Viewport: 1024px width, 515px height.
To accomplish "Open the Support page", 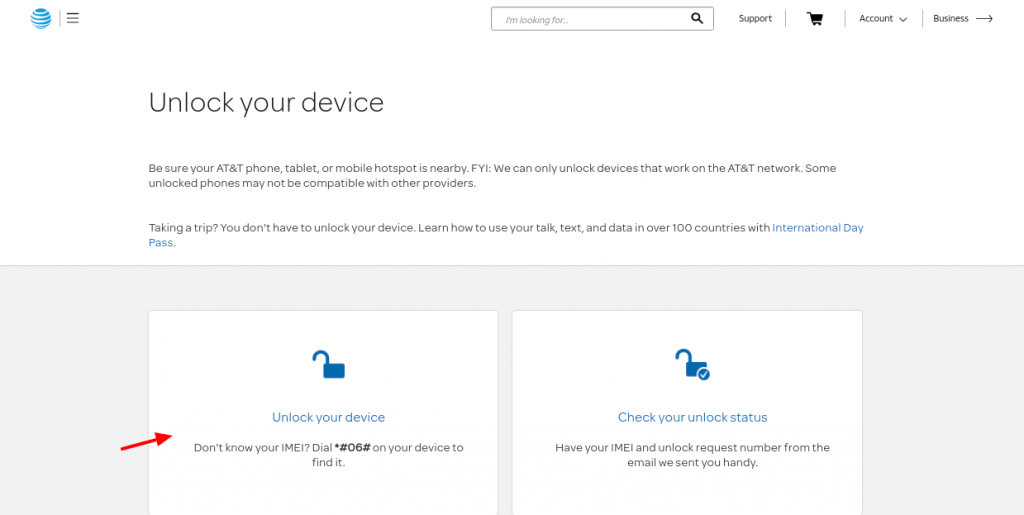I will [755, 19].
